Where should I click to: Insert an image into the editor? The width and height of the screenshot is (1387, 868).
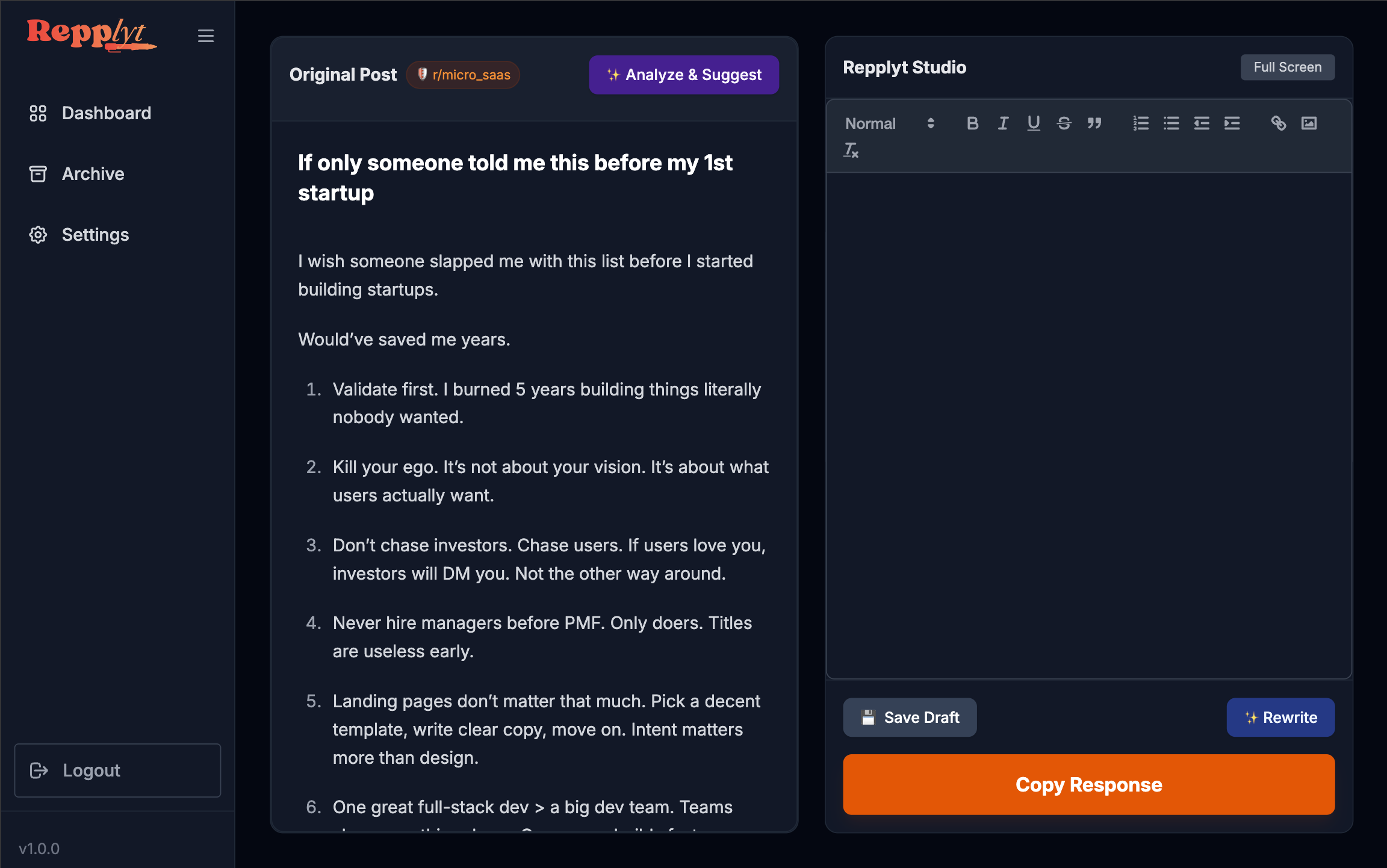[x=1309, y=123]
